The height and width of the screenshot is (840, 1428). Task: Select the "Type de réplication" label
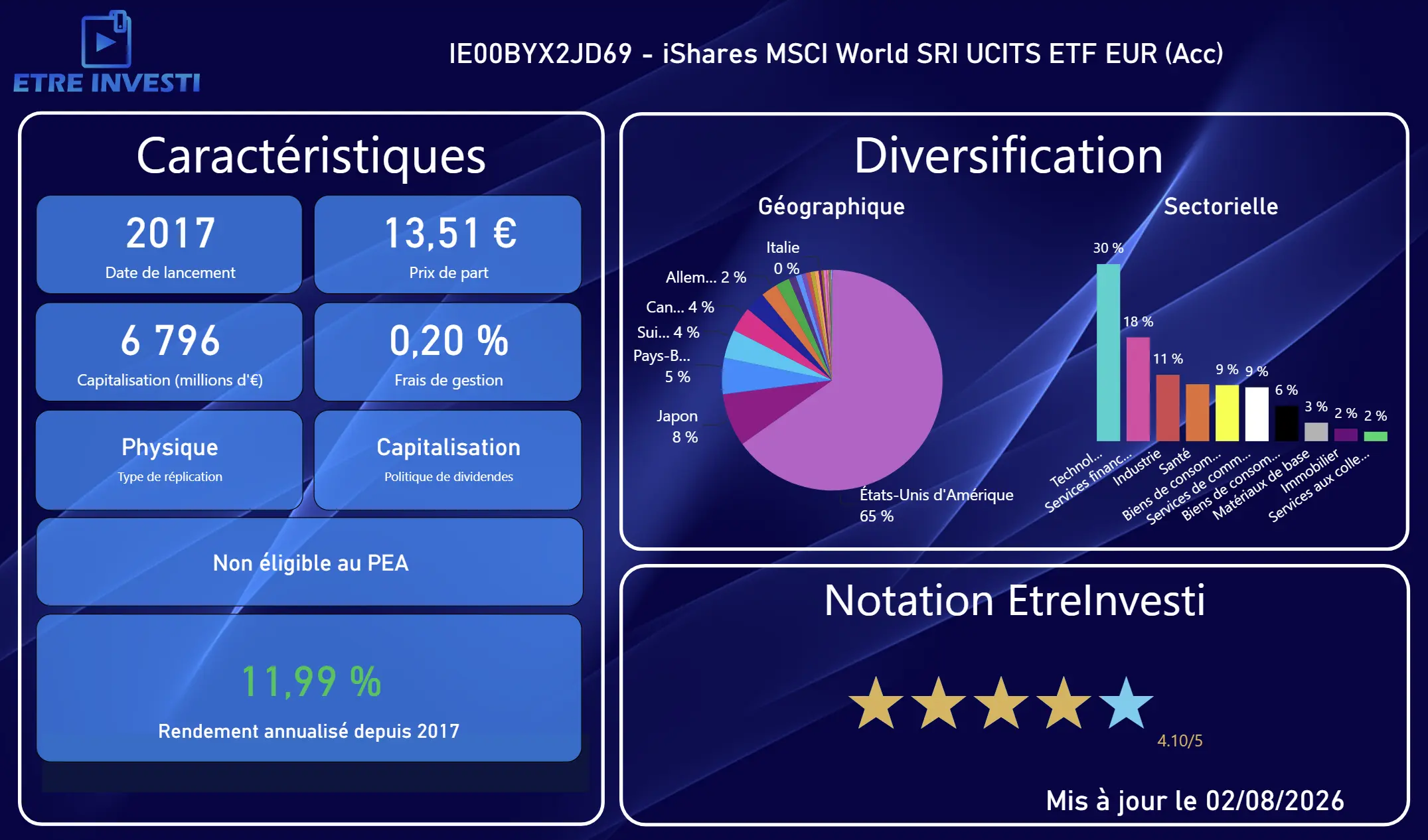(170, 477)
